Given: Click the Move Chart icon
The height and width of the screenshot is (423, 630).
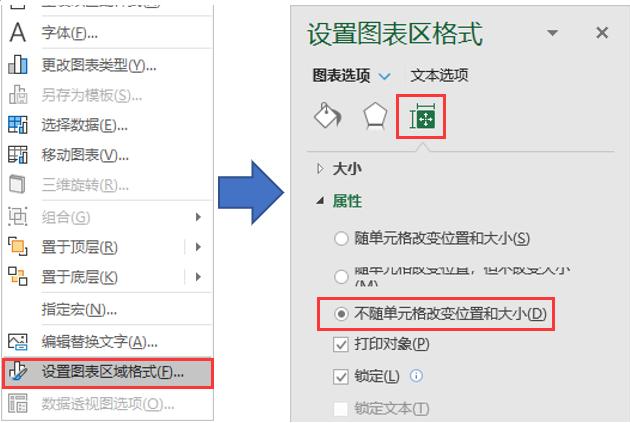Looking at the screenshot, I should (x=18, y=155).
